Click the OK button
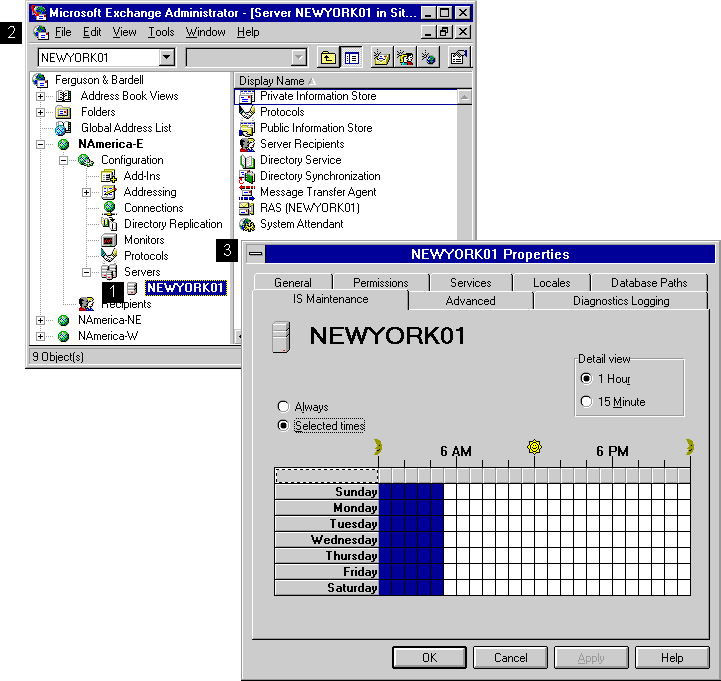The width and height of the screenshot is (721, 681). pyautogui.click(x=429, y=658)
